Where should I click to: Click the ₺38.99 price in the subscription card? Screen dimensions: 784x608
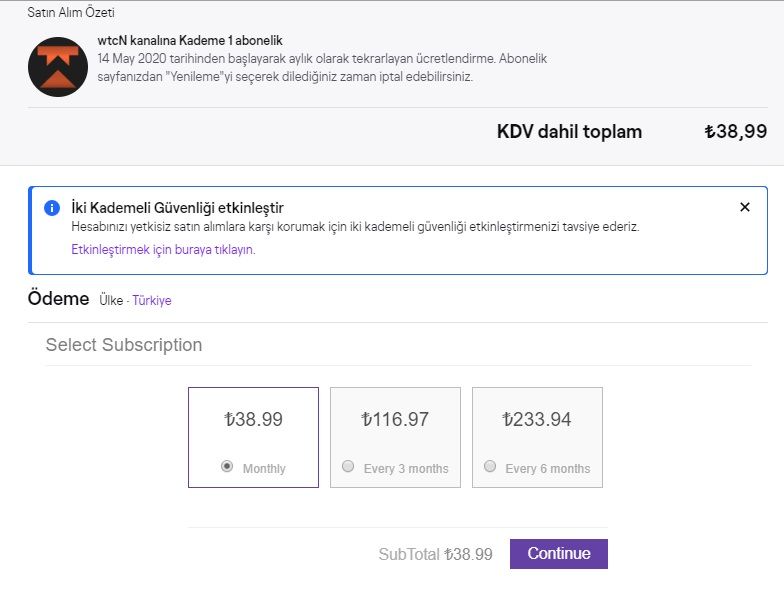click(253, 420)
